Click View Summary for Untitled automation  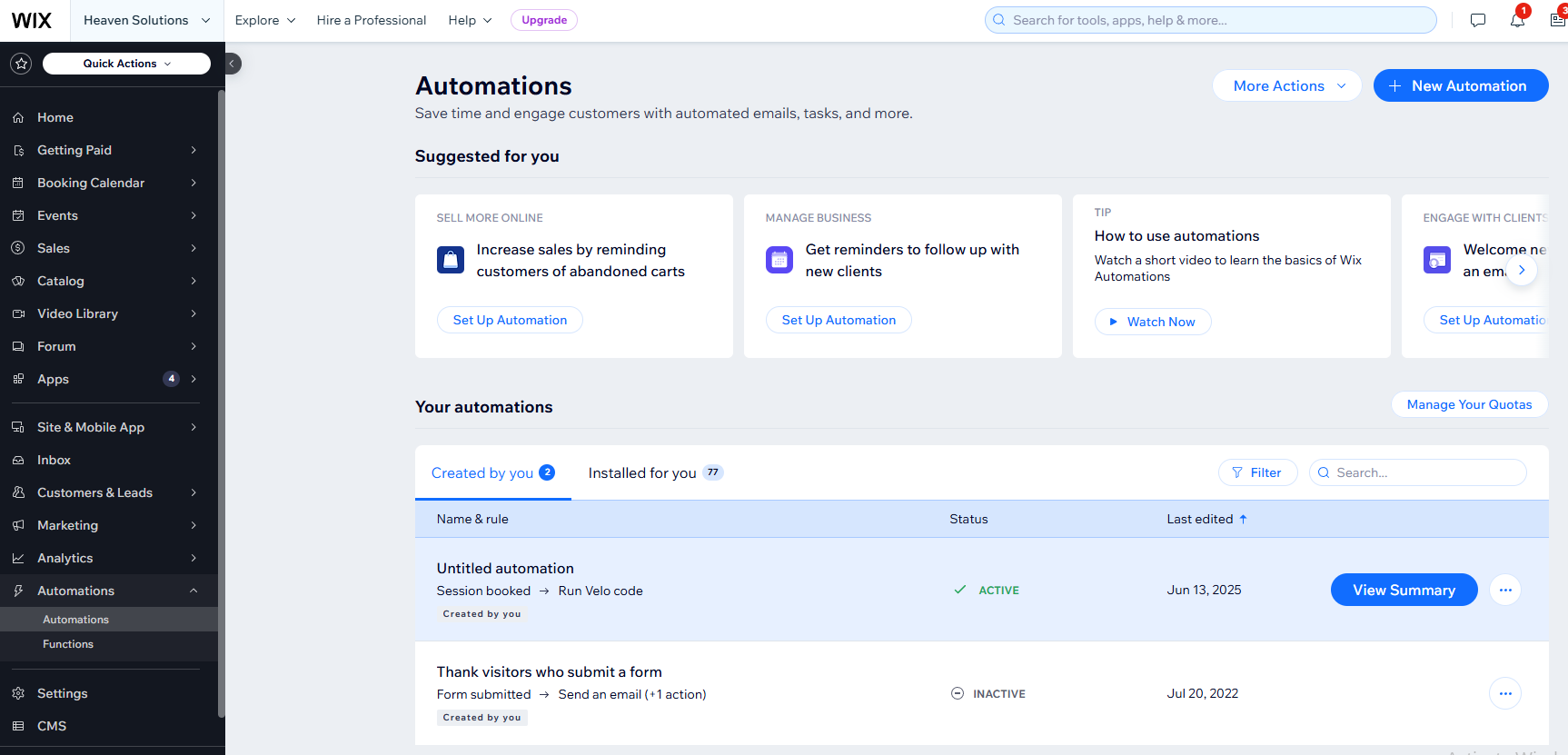point(1403,591)
